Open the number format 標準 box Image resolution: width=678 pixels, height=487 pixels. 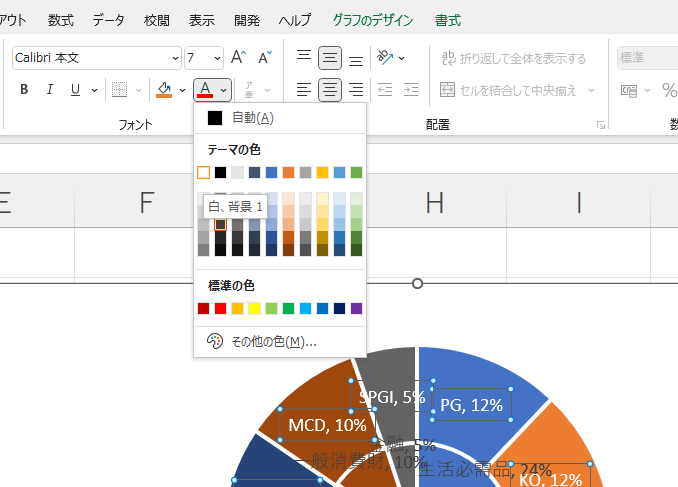tap(647, 58)
